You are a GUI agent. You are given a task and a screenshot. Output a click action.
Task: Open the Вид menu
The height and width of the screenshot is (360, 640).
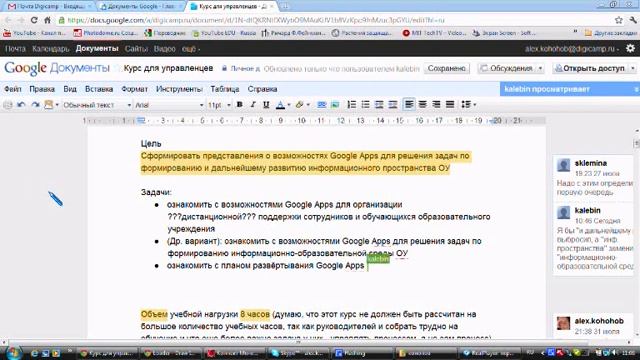point(70,89)
